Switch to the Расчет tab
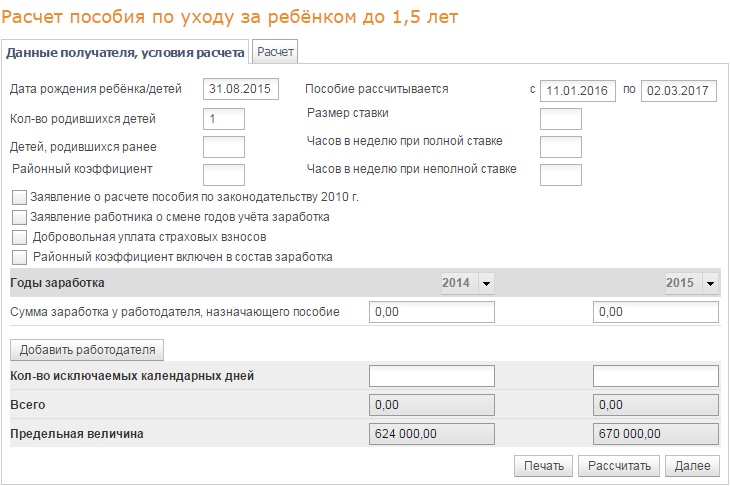 coord(274,52)
